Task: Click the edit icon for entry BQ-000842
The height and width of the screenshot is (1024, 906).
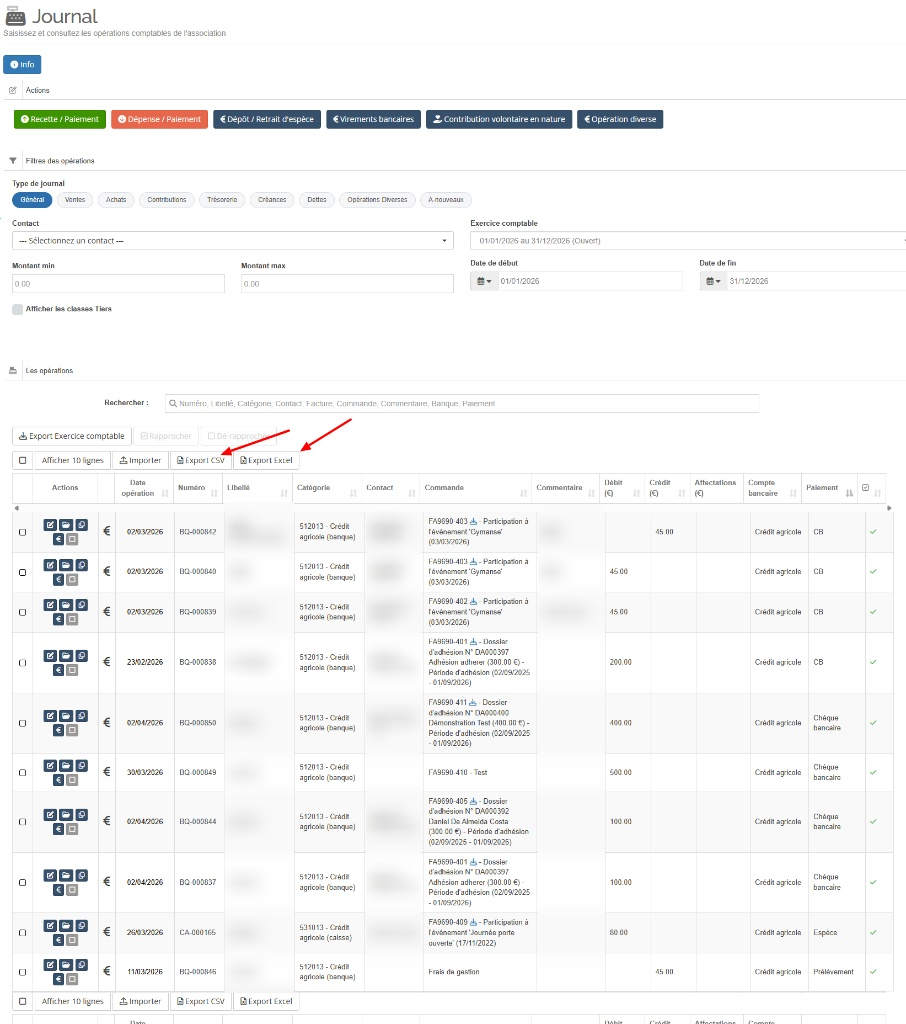Action: pyautogui.click(x=50, y=524)
